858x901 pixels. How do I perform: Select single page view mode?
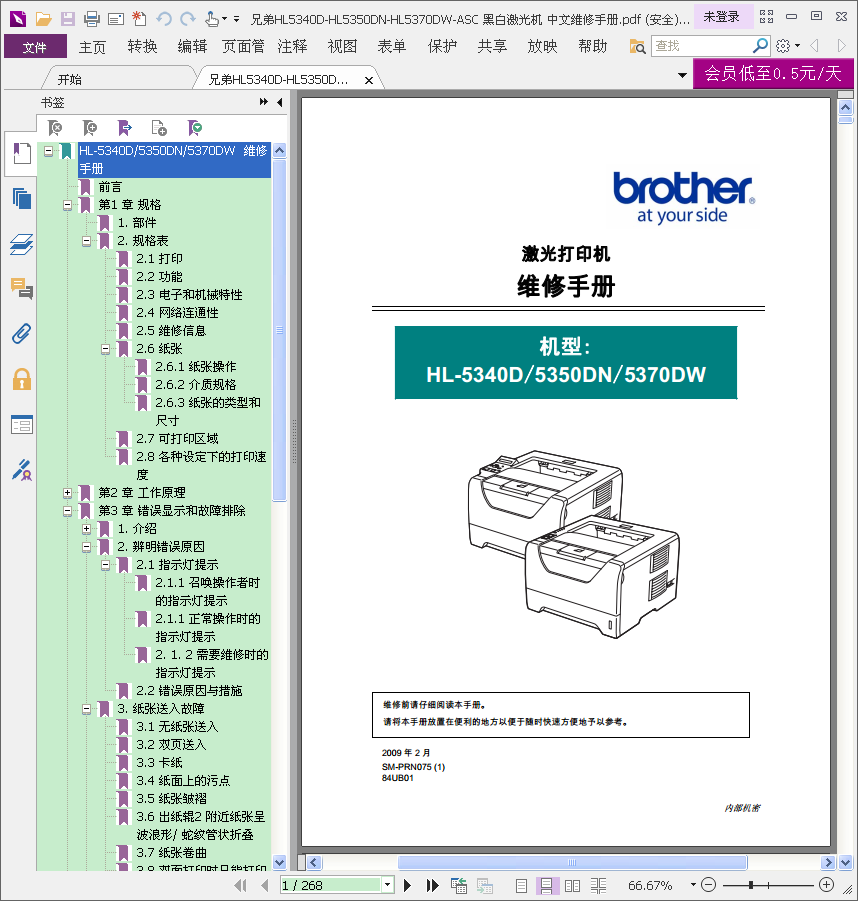pyautogui.click(x=521, y=885)
